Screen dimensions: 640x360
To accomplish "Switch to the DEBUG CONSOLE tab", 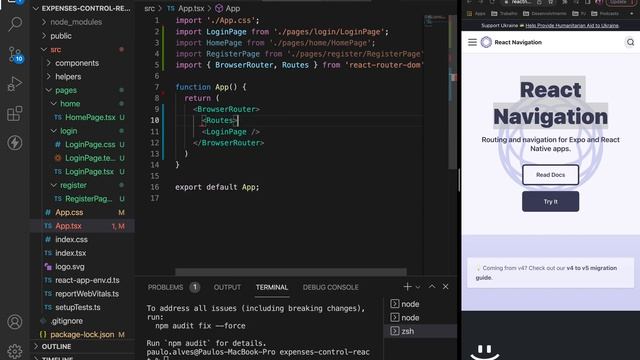I will click(x=331, y=287).
